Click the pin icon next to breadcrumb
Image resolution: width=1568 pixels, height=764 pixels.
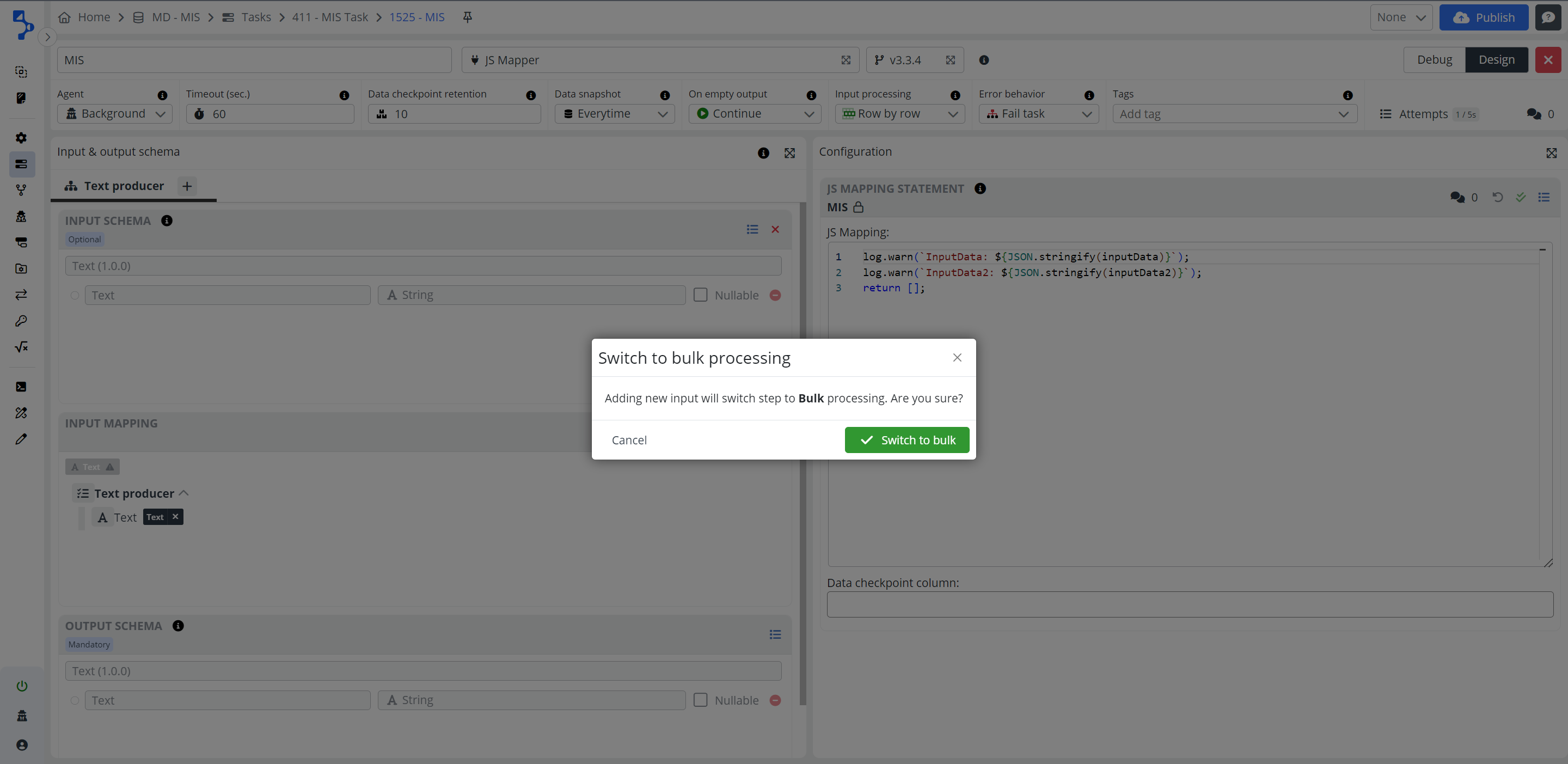(x=467, y=17)
